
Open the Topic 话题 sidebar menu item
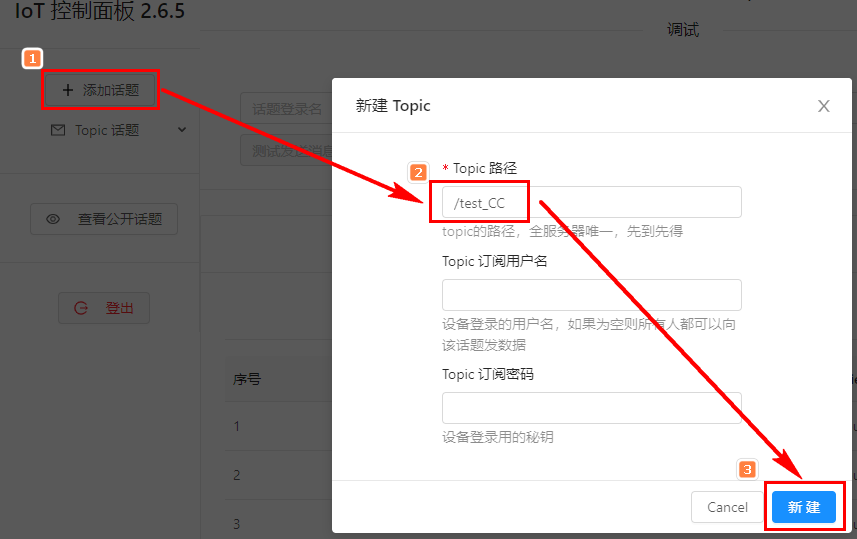pyautogui.click(x=118, y=130)
